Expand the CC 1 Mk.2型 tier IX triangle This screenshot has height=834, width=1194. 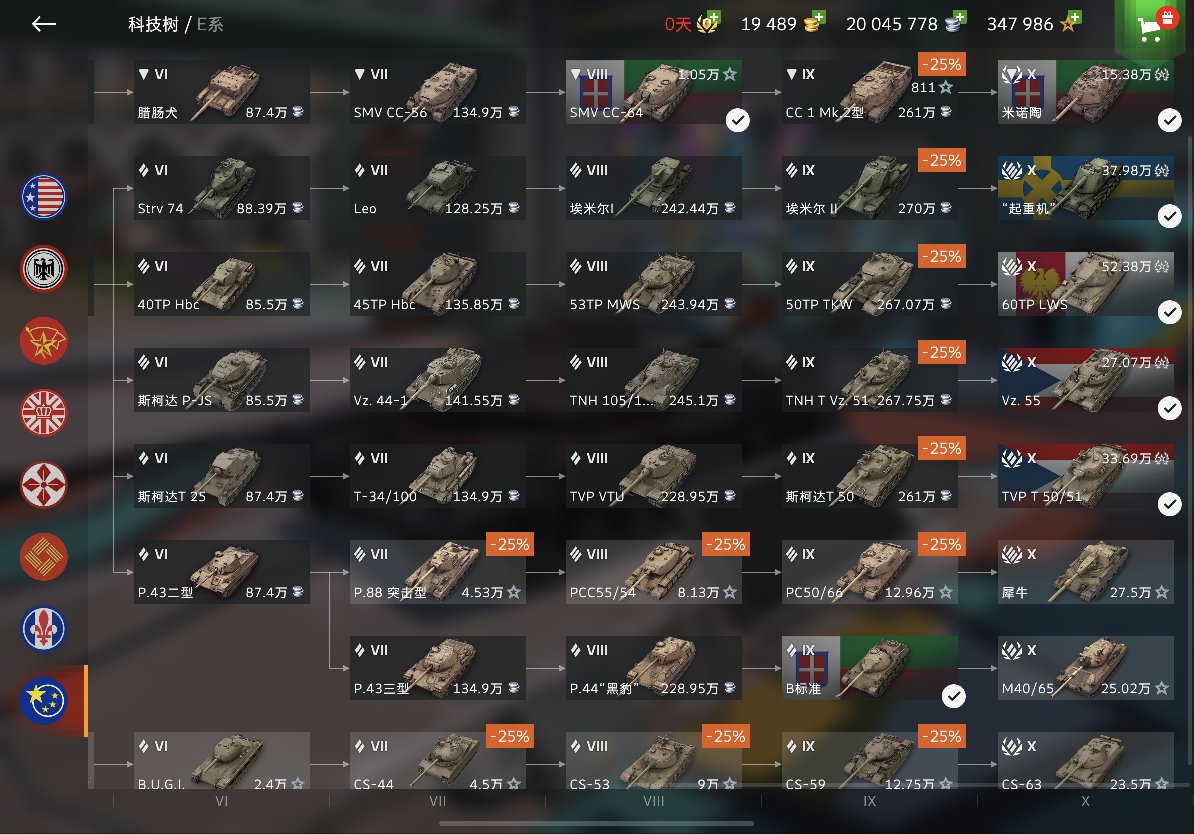792,74
